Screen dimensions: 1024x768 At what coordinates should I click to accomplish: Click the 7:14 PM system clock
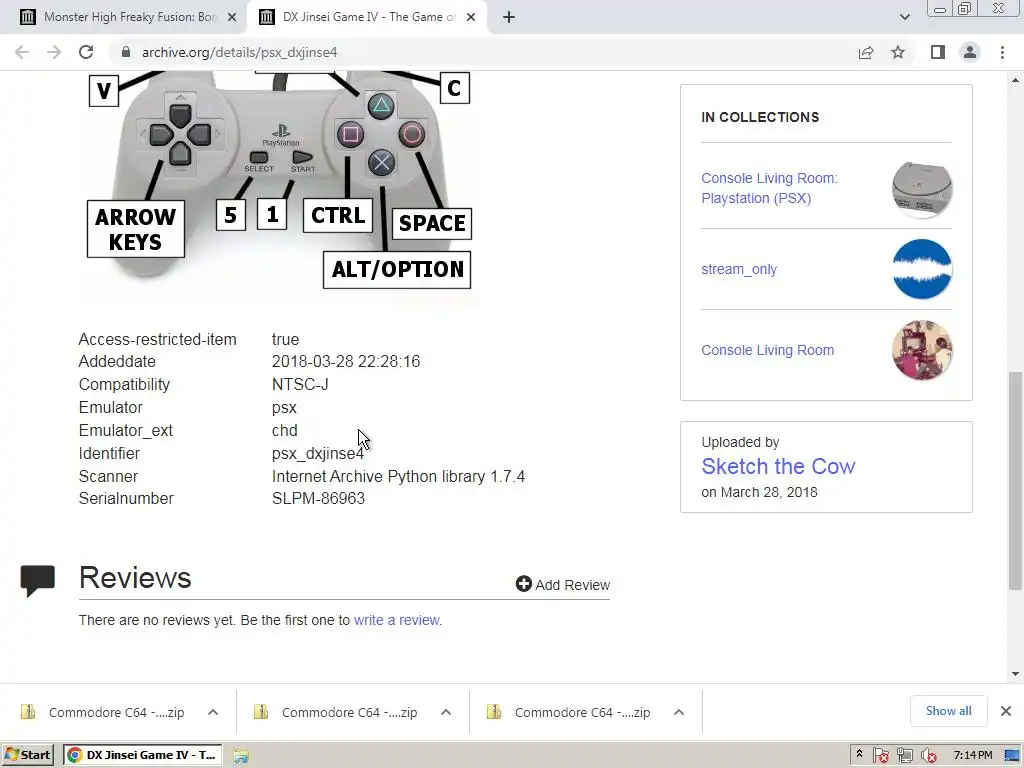point(972,755)
